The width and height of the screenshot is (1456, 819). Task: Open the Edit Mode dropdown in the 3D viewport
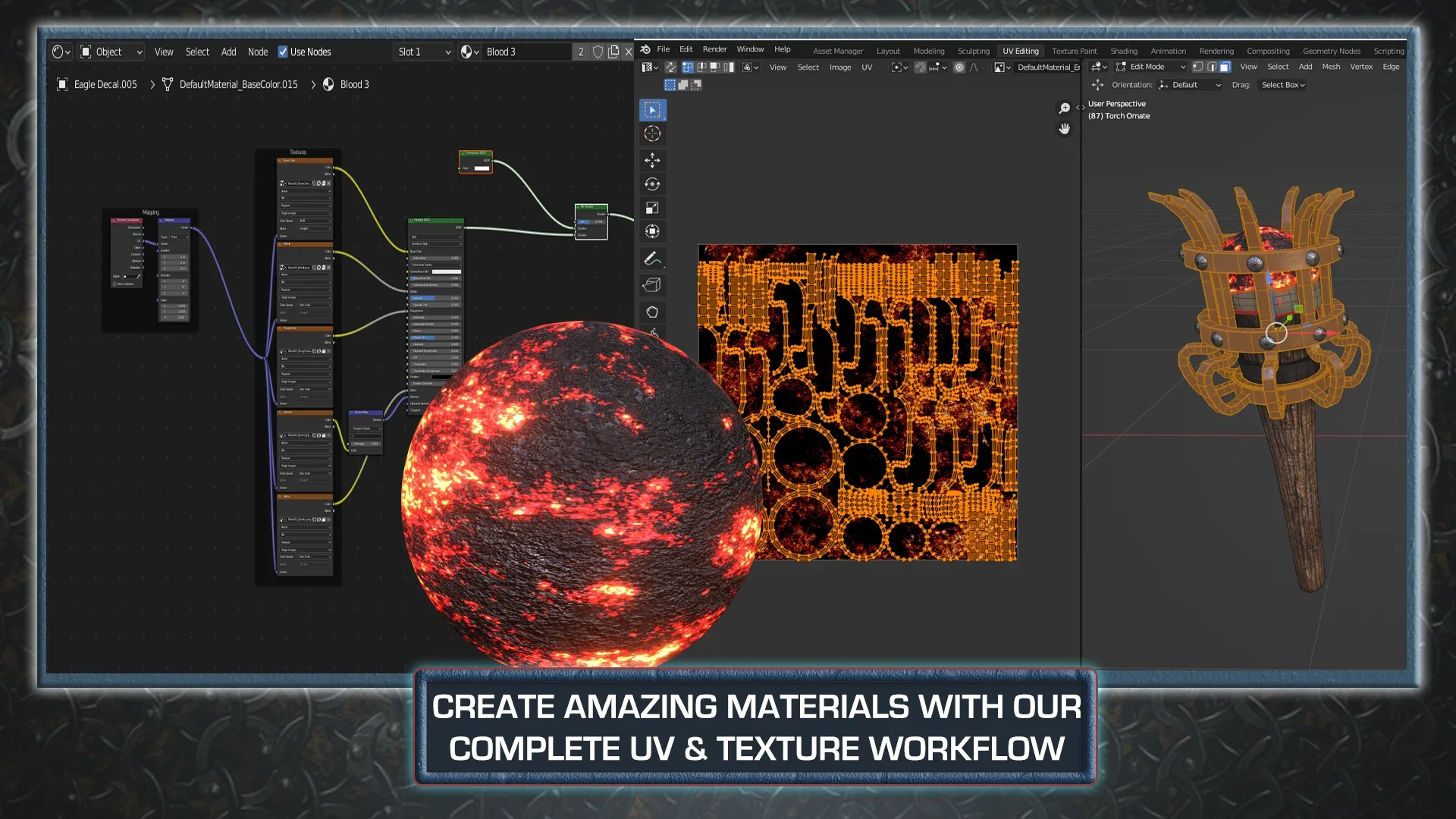pos(1147,66)
